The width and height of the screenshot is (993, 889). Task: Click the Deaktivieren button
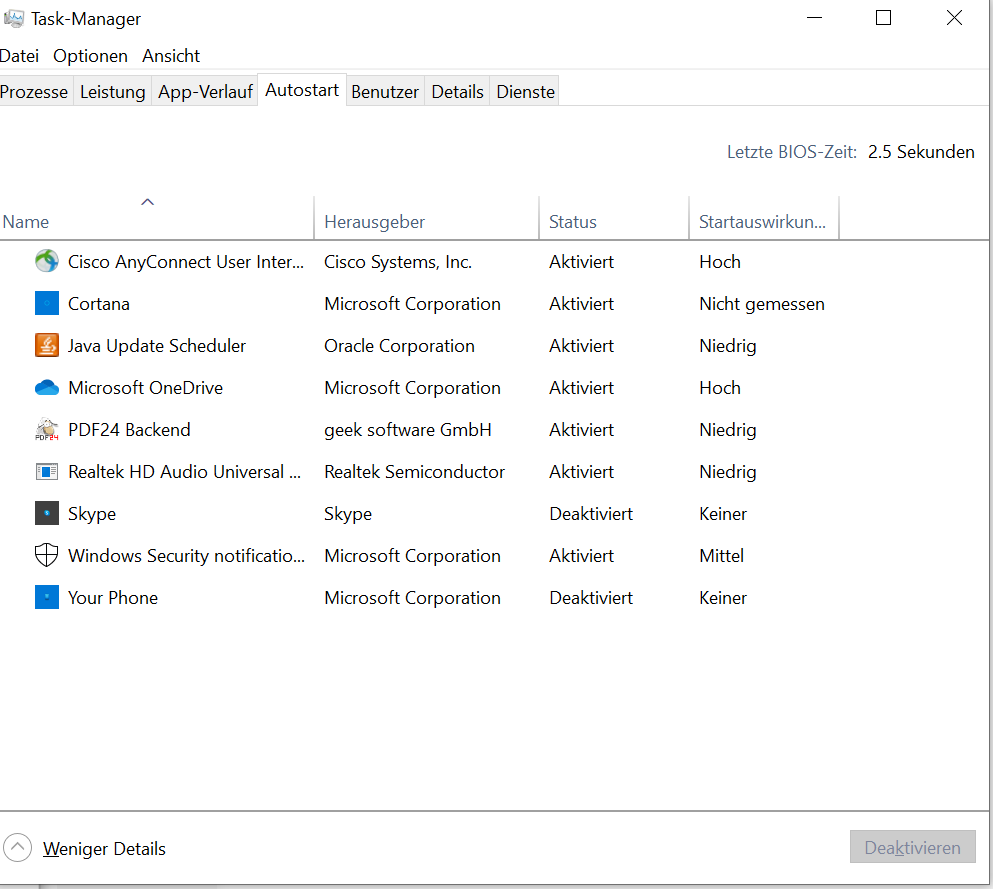(913, 847)
